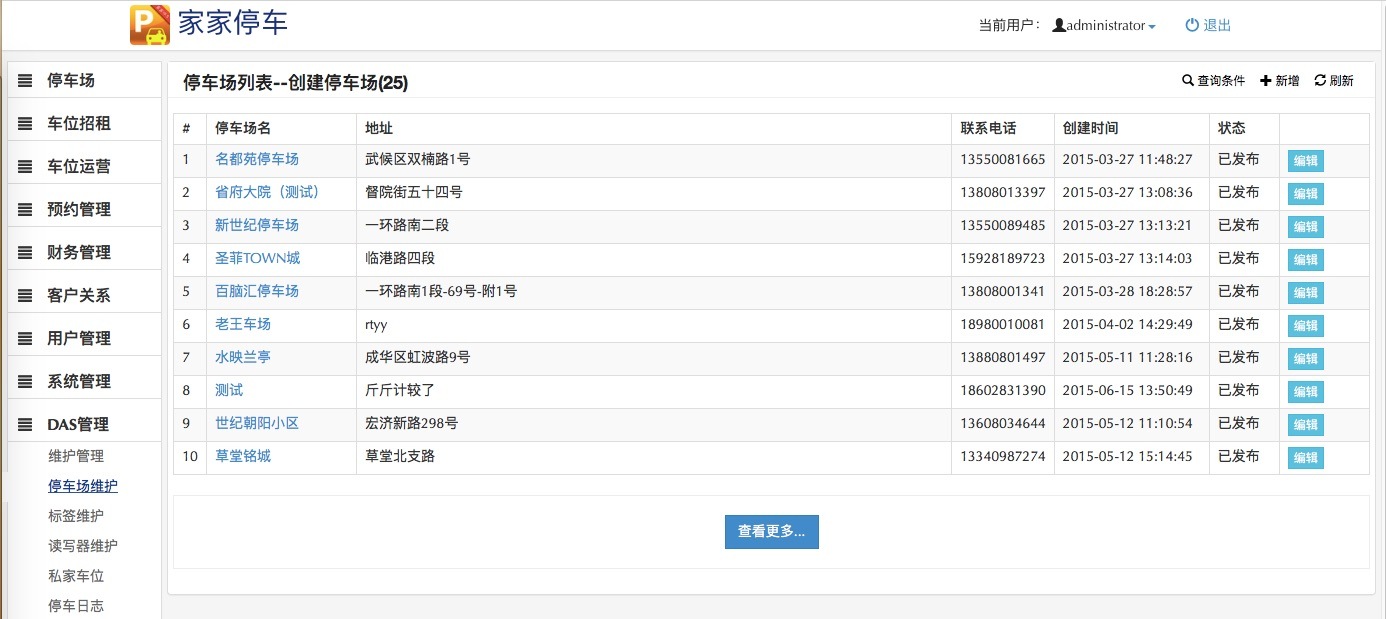
Task: Click the 家家停车 parking logo icon
Action: pyautogui.click(x=150, y=25)
